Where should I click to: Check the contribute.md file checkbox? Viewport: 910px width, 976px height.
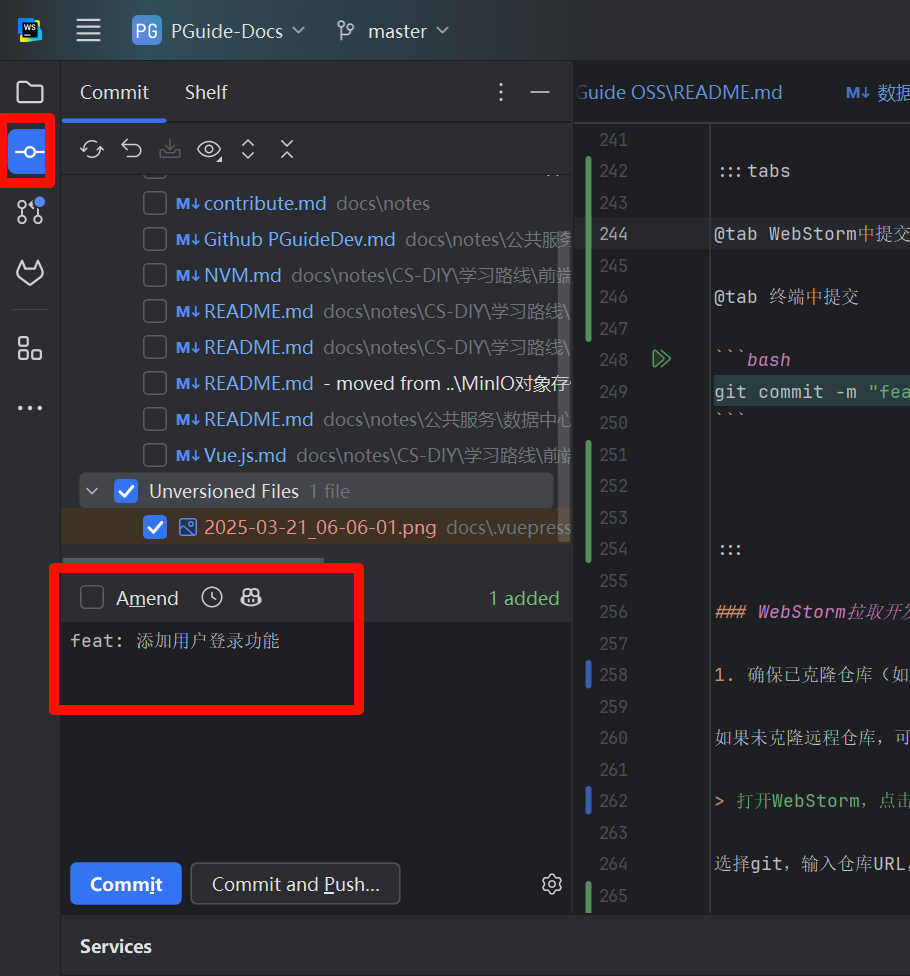click(x=154, y=203)
